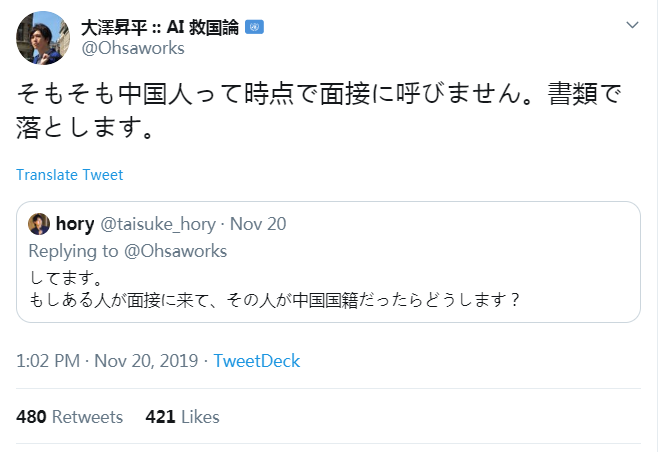Click @Ohsaworks mention in quoted reply line
Viewport: 659px width, 452px height.
pos(177,250)
